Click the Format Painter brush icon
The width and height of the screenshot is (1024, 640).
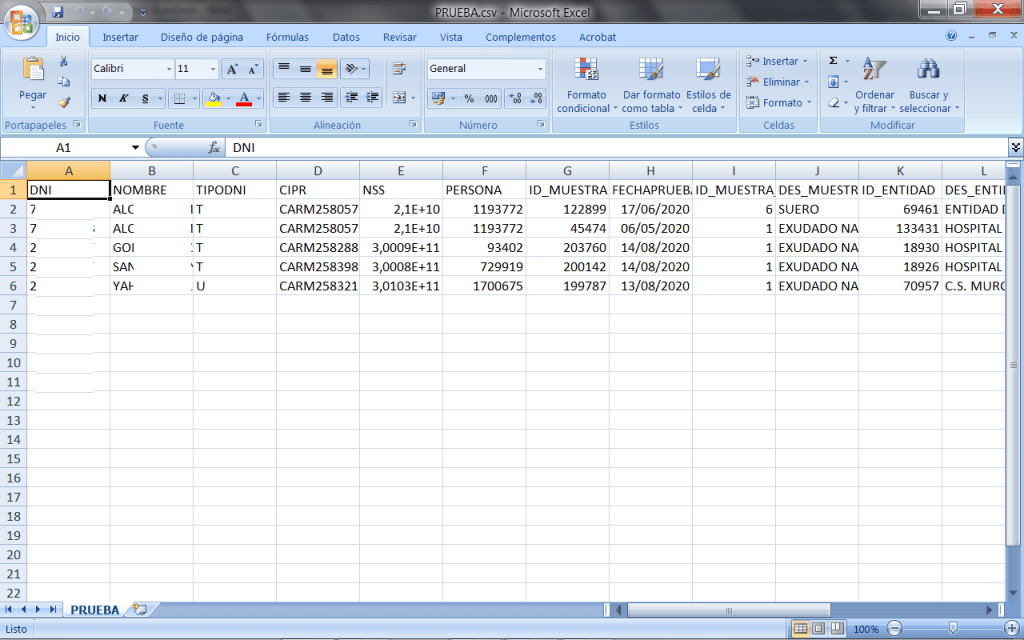[64, 102]
